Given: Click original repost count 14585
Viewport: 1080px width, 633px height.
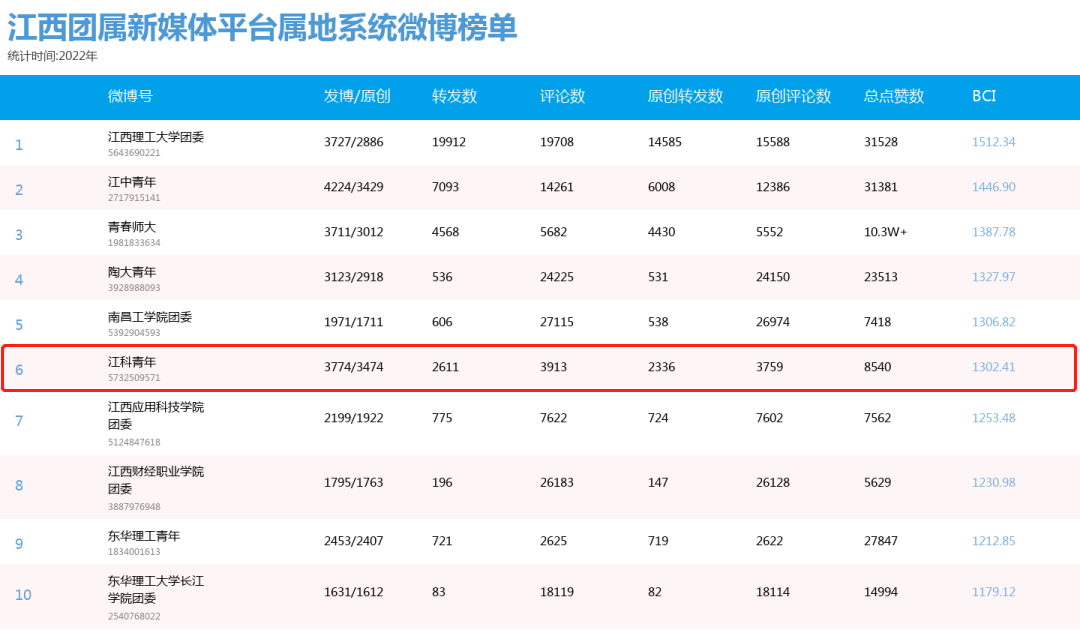Looking at the screenshot, I should 665,142.
